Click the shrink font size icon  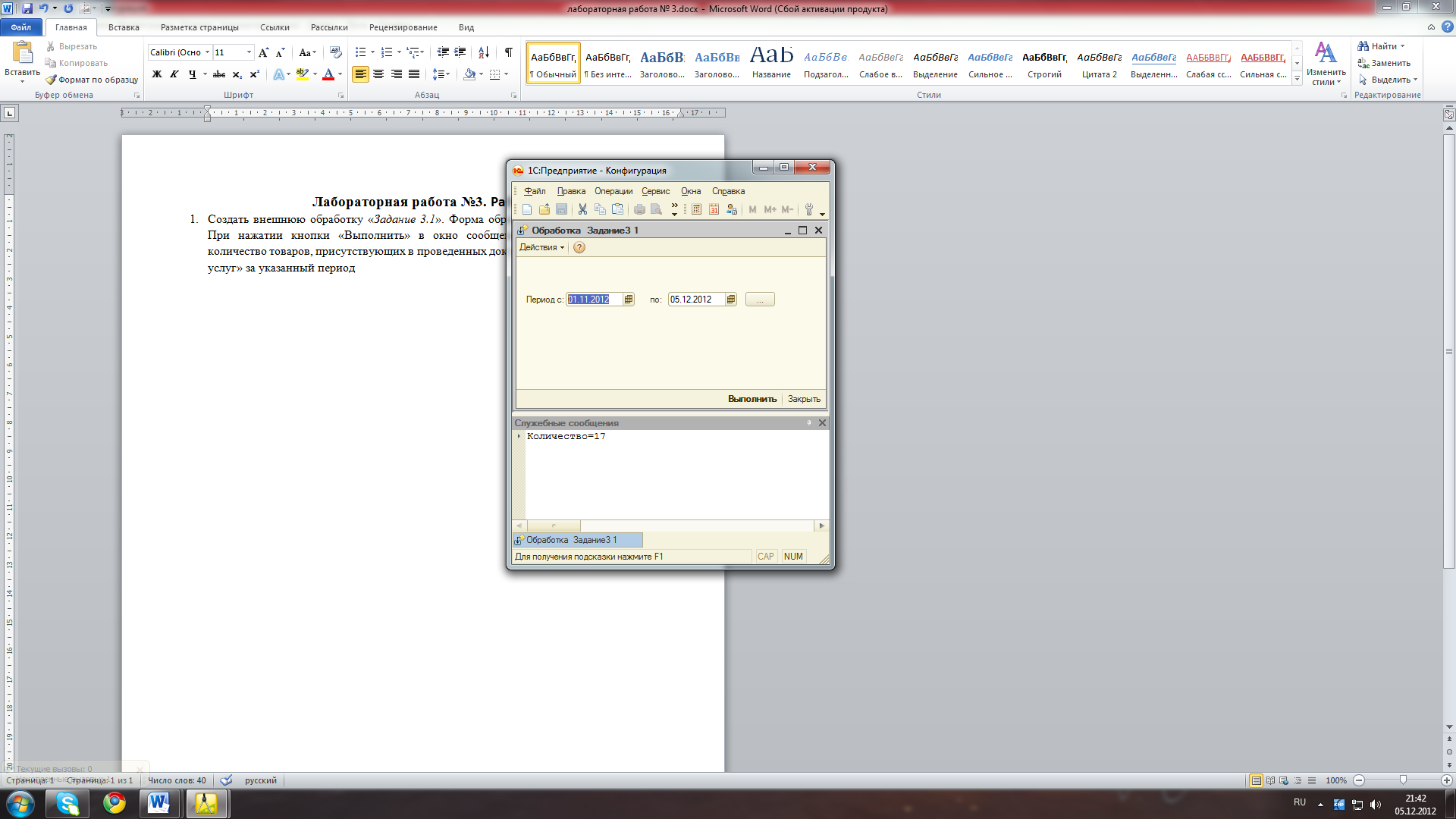pos(281,52)
